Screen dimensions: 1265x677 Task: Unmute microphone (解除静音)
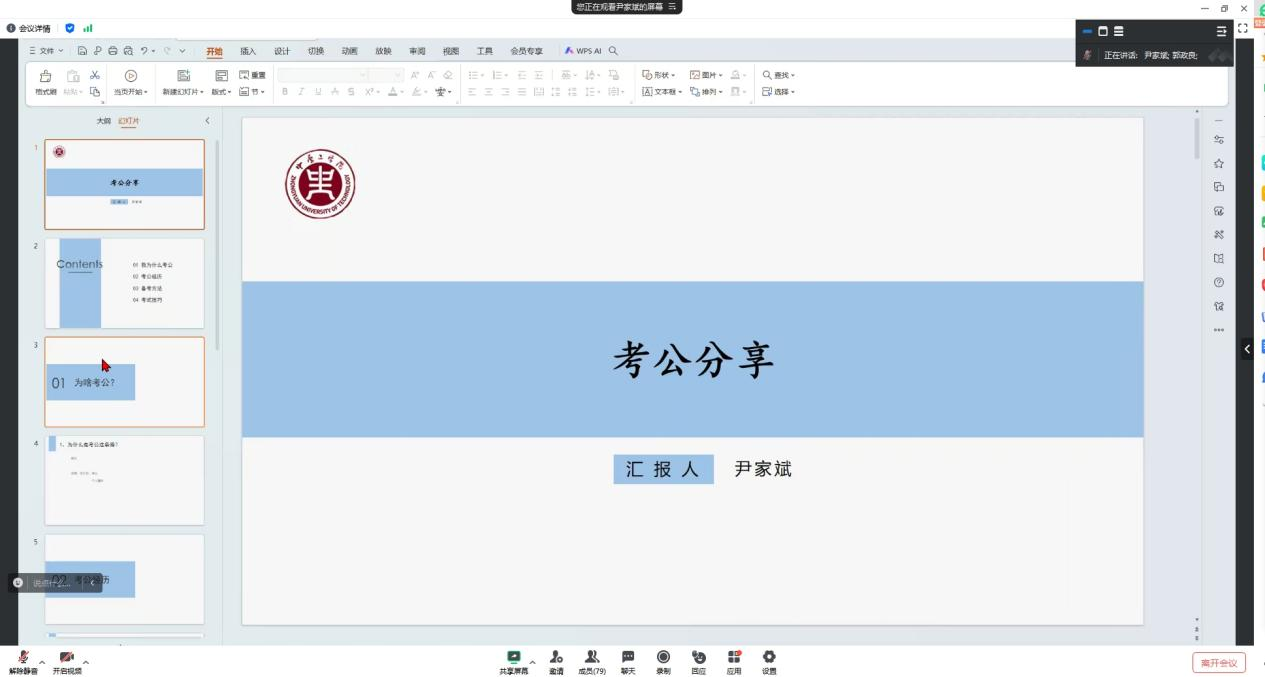(x=23, y=657)
